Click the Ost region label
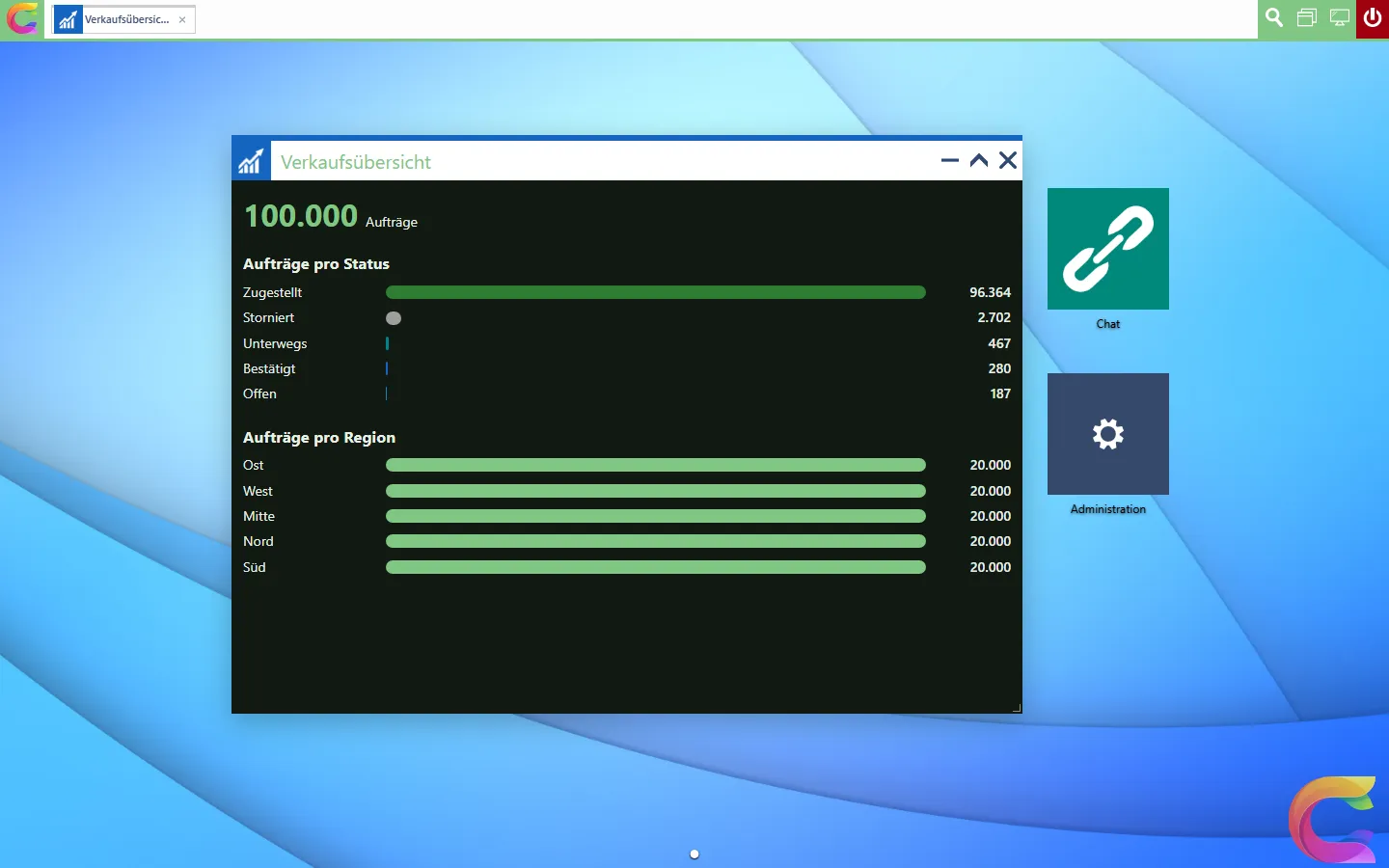1389x868 pixels. (253, 465)
